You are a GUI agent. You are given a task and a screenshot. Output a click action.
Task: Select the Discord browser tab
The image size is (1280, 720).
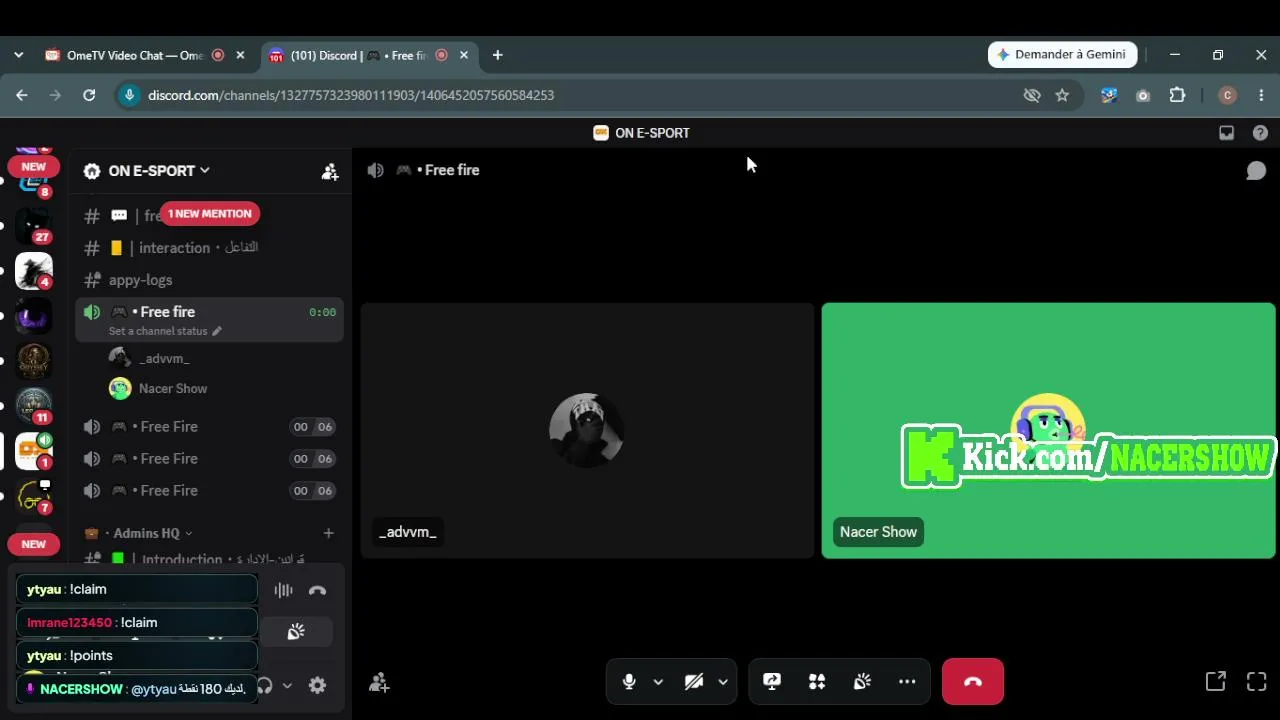pyautogui.click(x=359, y=55)
